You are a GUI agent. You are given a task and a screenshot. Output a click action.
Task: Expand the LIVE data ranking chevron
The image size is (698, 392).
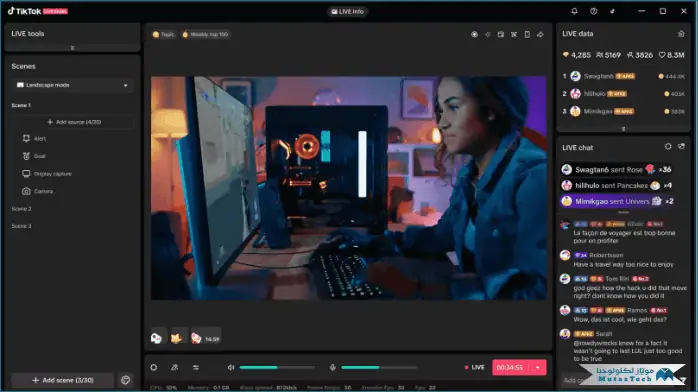coord(623,129)
